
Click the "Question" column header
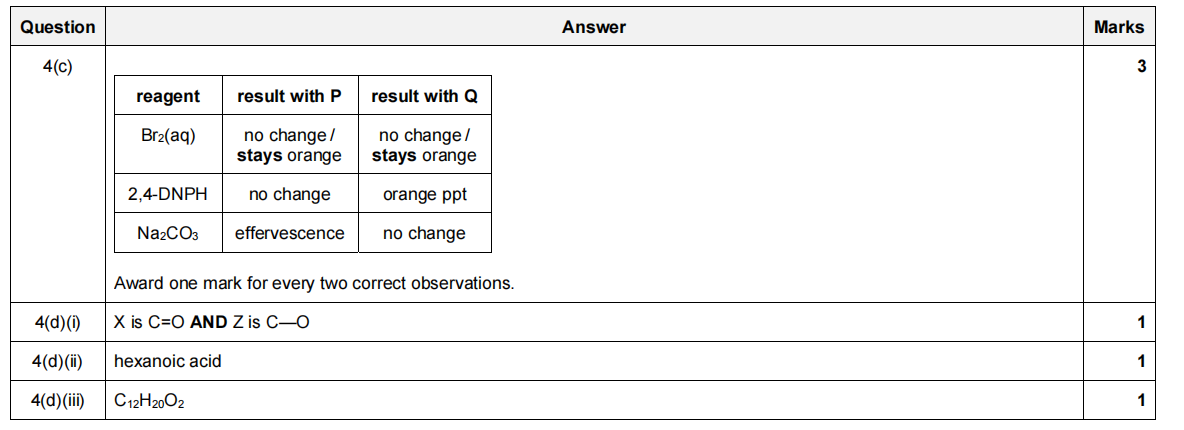(x=58, y=27)
